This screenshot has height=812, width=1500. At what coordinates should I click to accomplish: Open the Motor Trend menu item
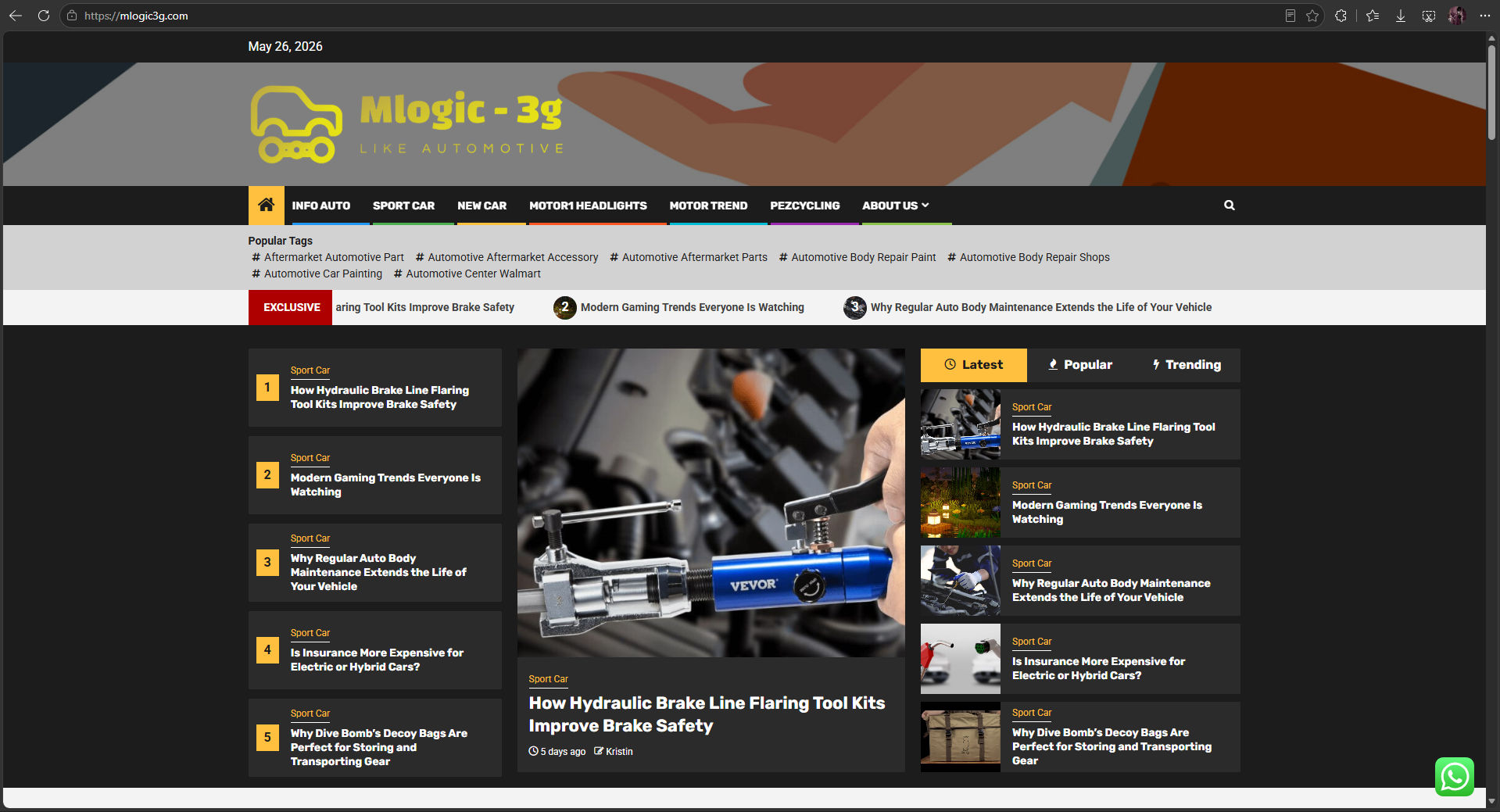click(x=708, y=206)
